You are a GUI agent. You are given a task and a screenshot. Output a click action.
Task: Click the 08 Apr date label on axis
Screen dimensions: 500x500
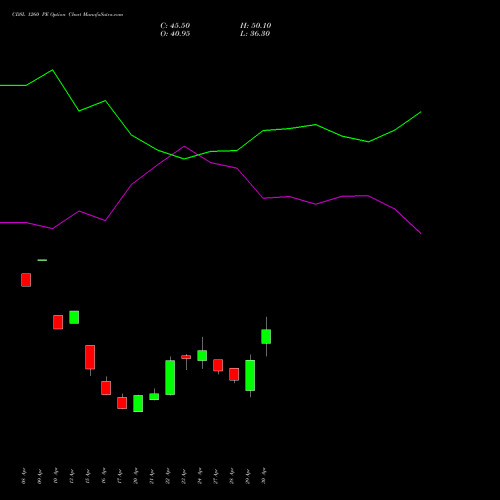tap(24, 476)
